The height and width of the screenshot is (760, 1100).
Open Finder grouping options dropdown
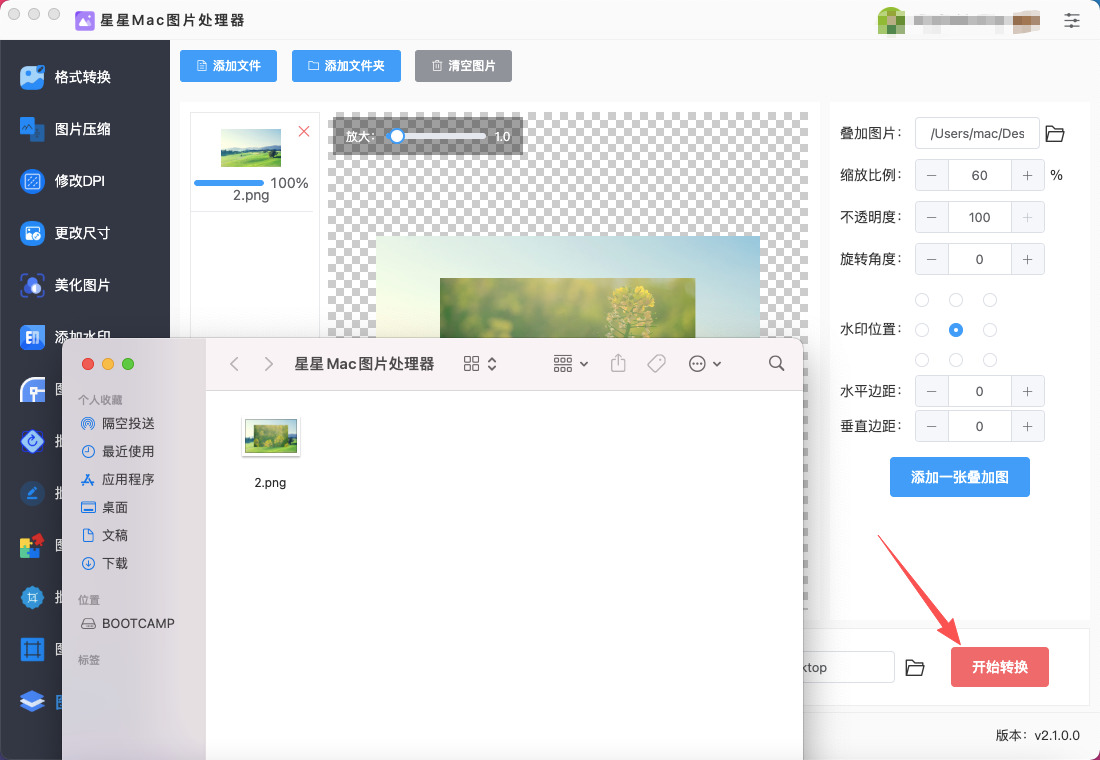click(x=570, y=364)
